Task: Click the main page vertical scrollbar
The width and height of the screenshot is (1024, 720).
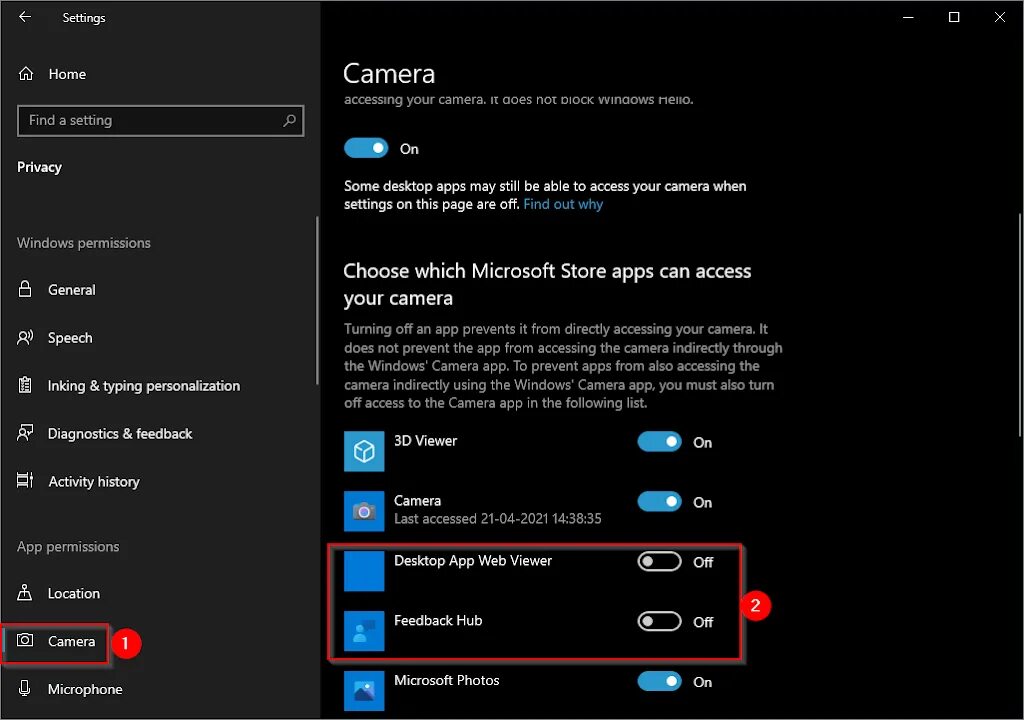Action: click(1020, 325)
